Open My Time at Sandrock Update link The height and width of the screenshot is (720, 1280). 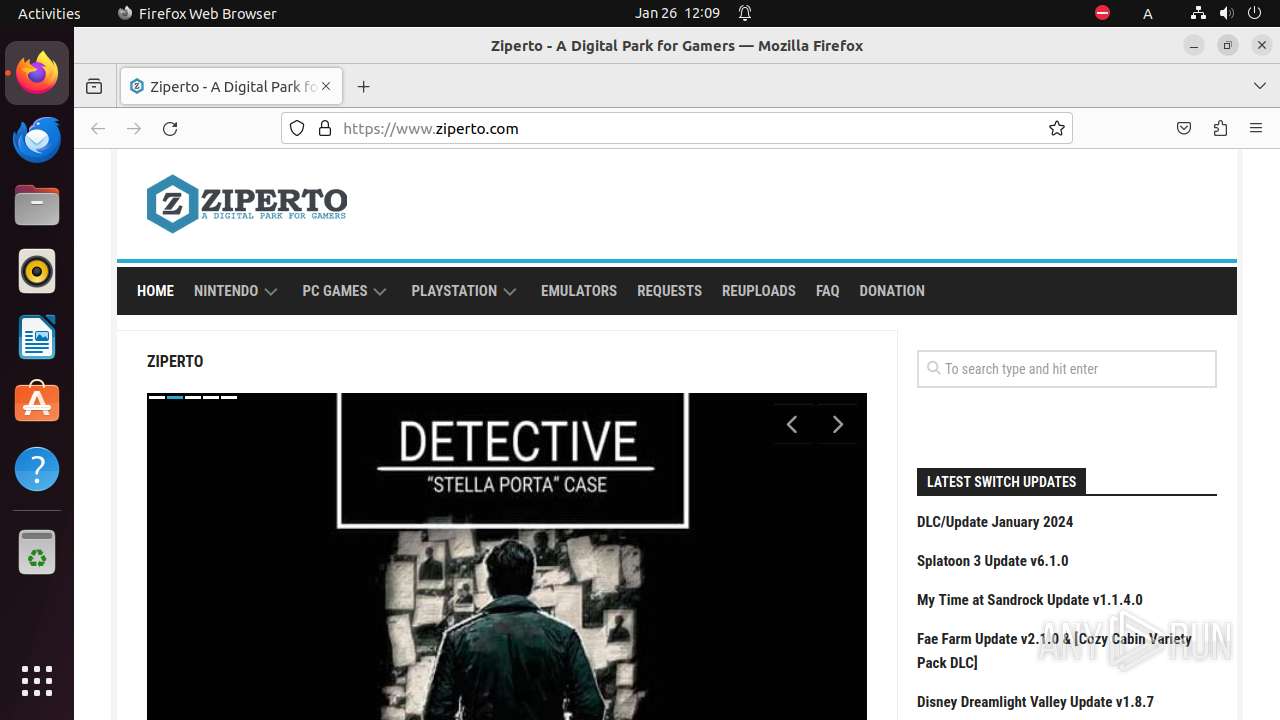click(x=1029, y=600)
